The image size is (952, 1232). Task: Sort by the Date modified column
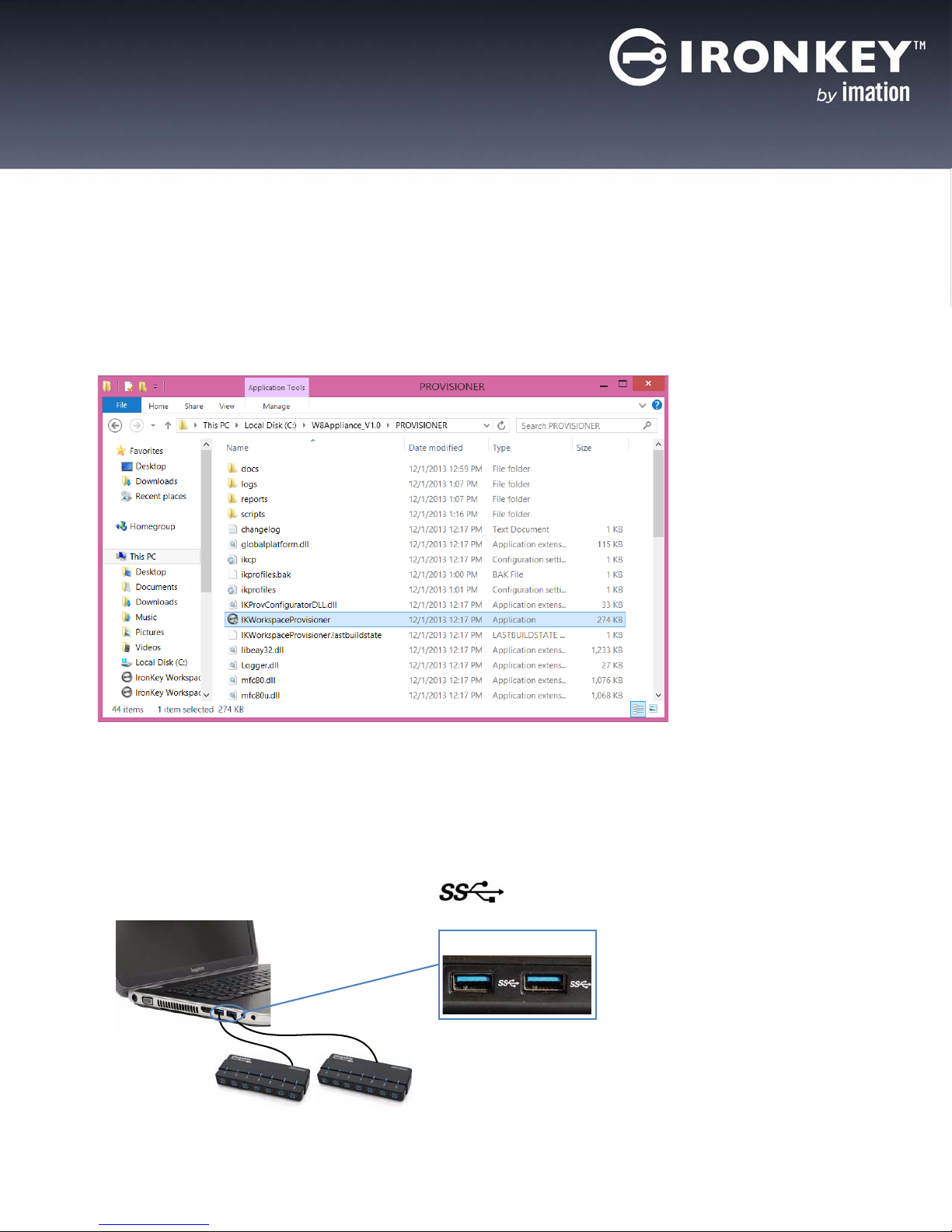(435, 448)
